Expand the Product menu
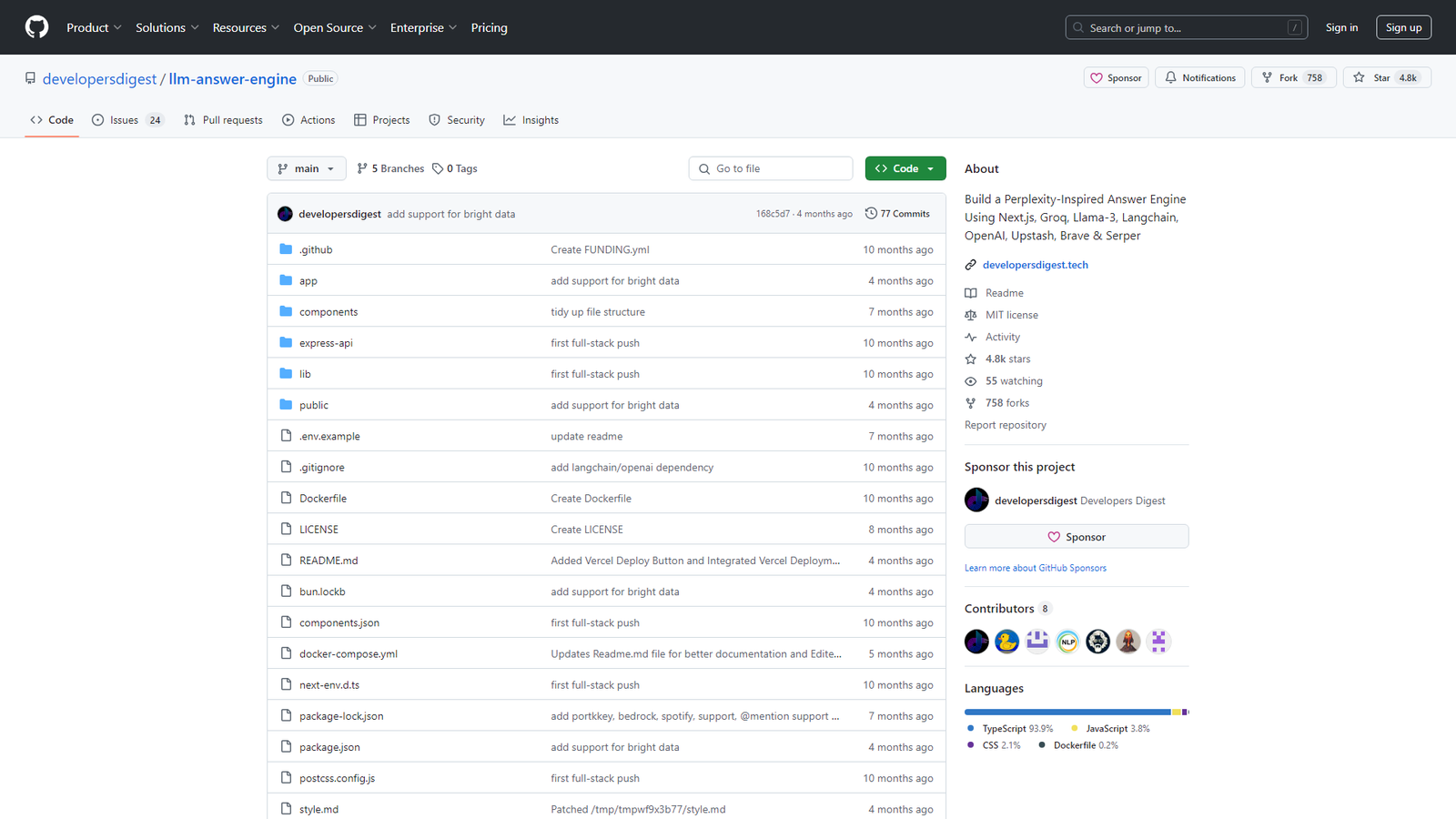This screenshot has width=1456, height=819. coord(94,27)
